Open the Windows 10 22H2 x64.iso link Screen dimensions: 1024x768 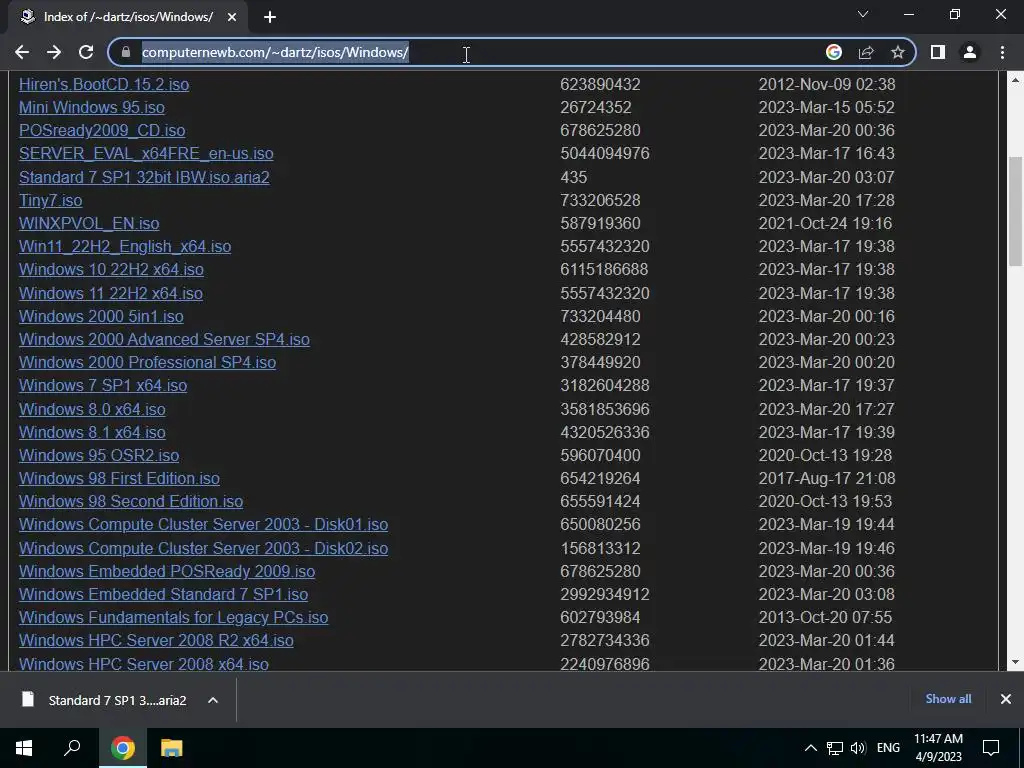point(111,269)
